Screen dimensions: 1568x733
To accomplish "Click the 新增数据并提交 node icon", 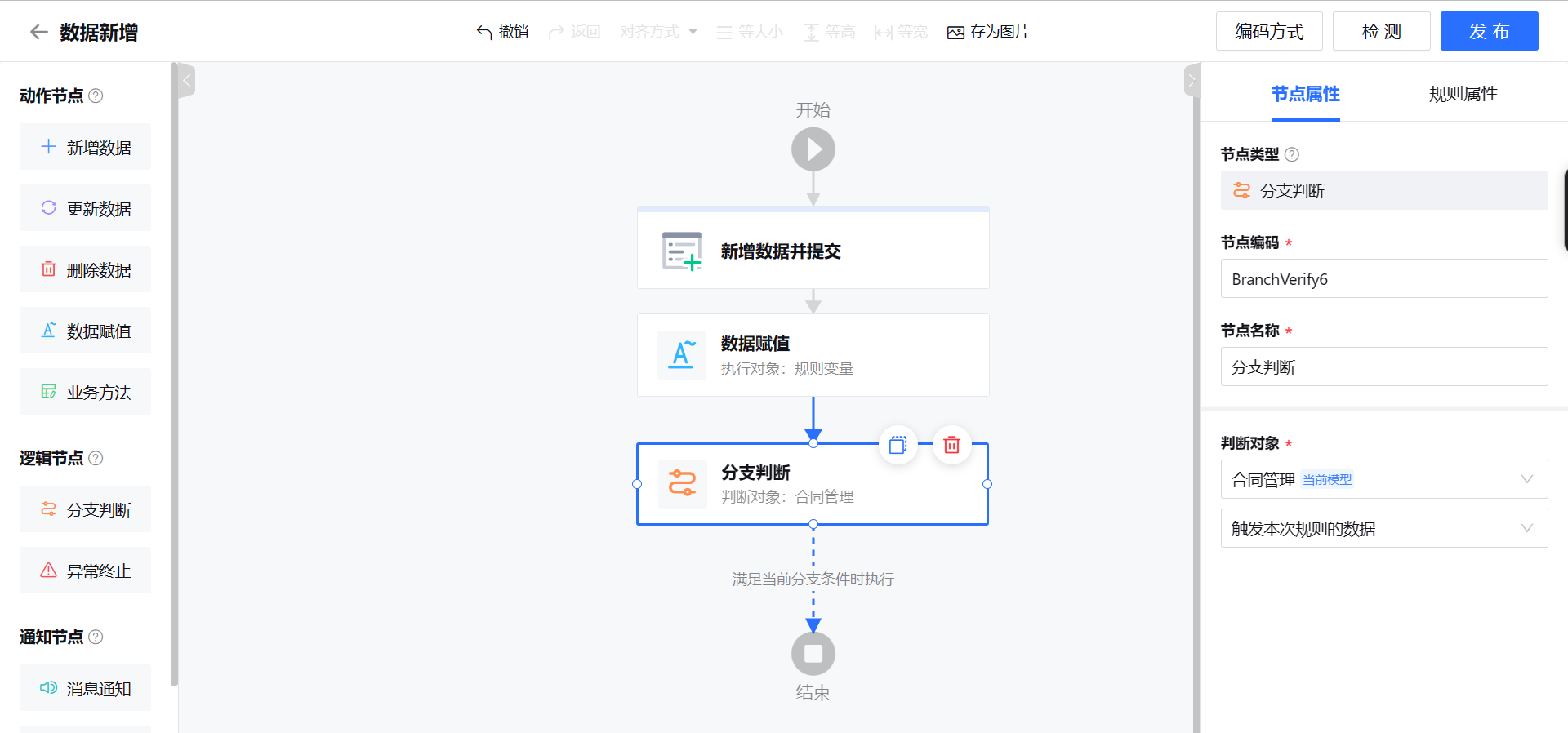I will click(x=682, y=251).
